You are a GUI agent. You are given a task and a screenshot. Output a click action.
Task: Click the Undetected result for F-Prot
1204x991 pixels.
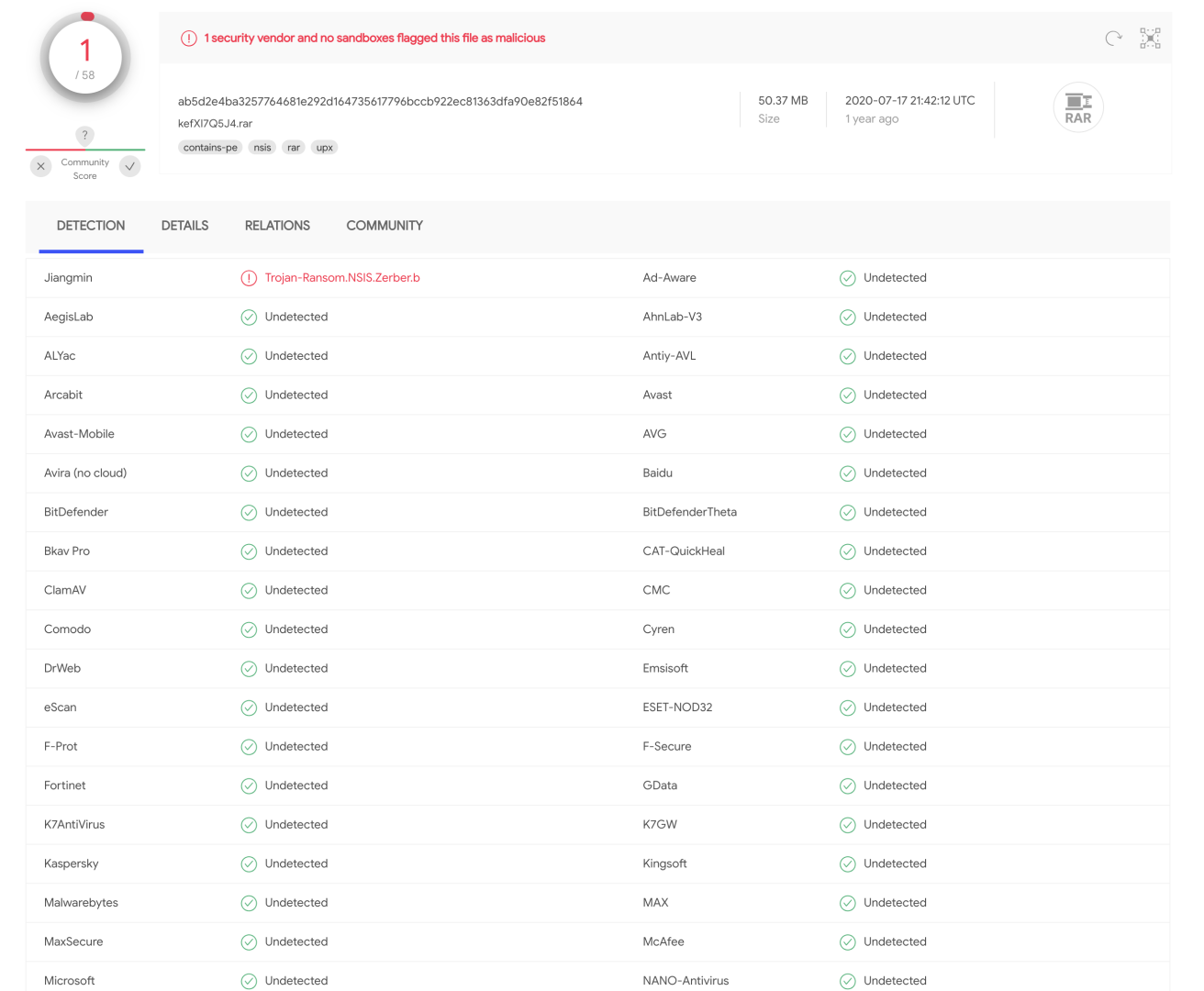coord(296,747)
